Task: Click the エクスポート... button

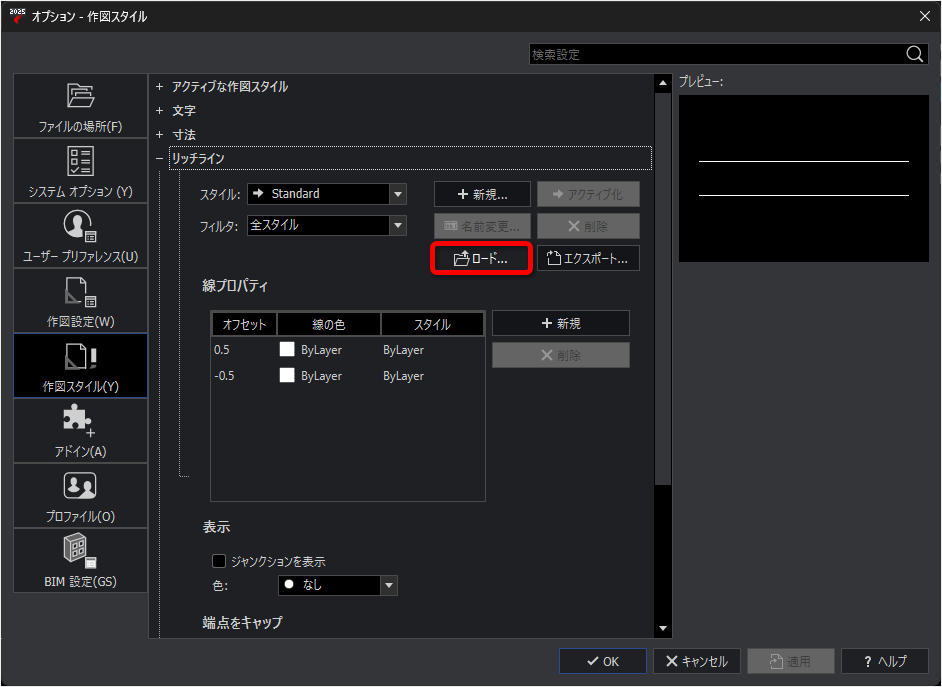Action: (588, 259)
